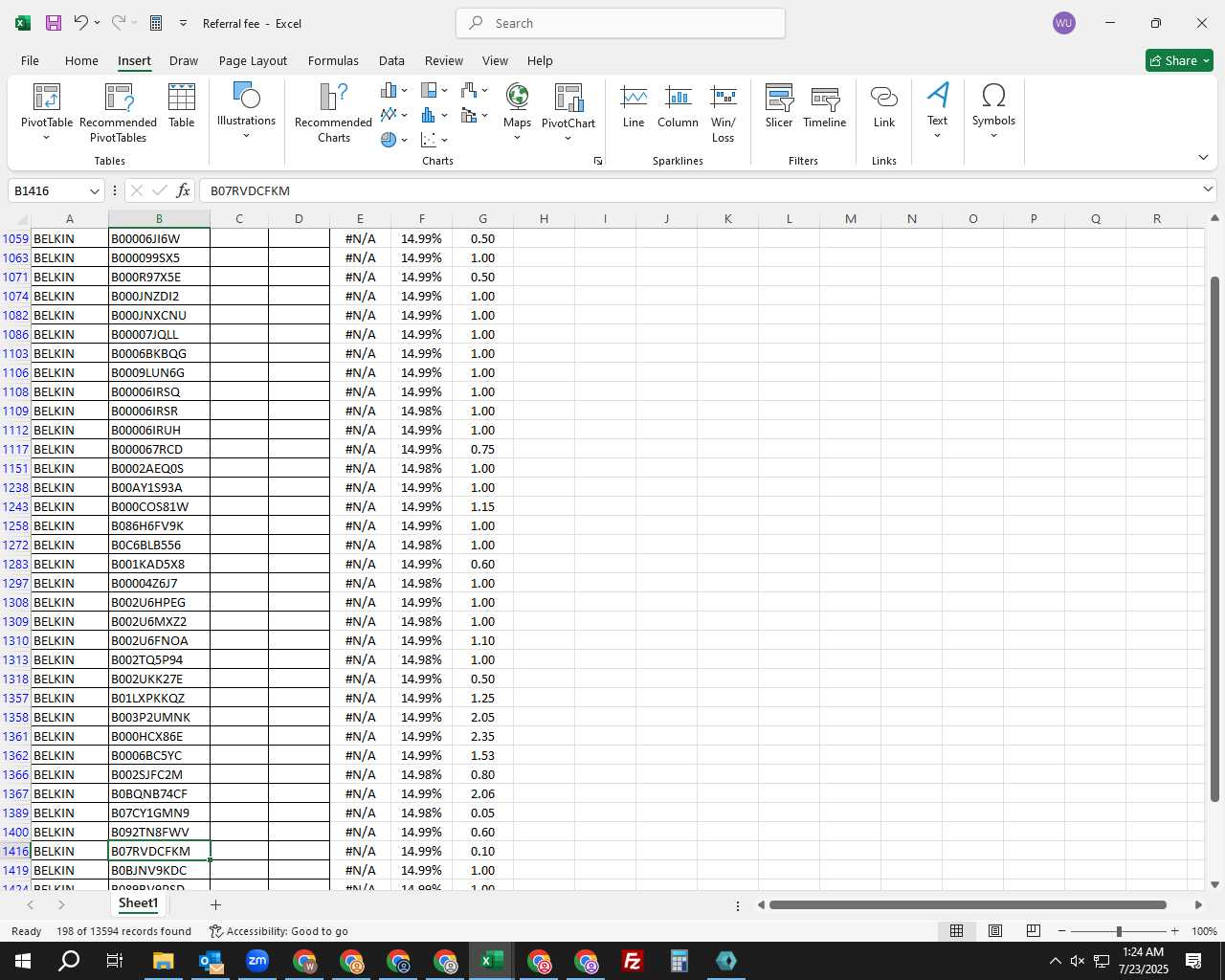Open the Text group options
The width and height of the screenshot is (1225, 980).
point(938,111)
